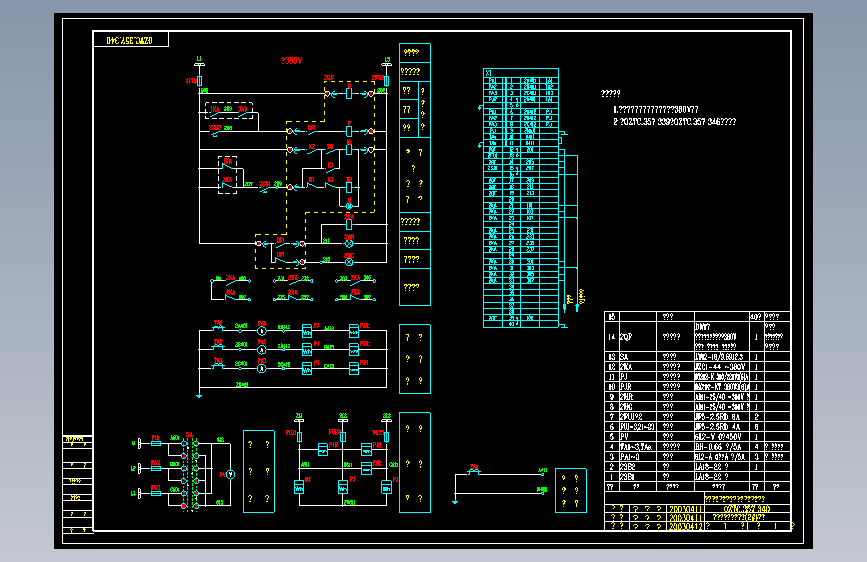The image size is (867, 562).
Task: Click the "20030412" date in title block
Action: pyautogui.click(x=686, y=526)
